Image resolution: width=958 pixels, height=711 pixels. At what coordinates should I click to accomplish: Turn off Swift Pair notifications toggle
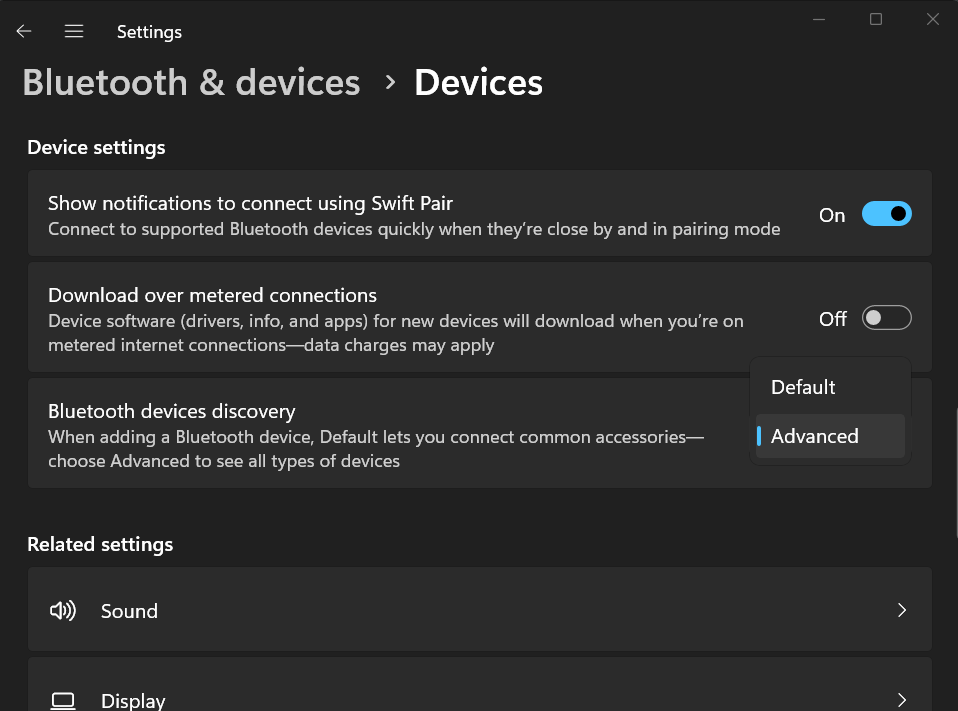(x=887, y=214)
